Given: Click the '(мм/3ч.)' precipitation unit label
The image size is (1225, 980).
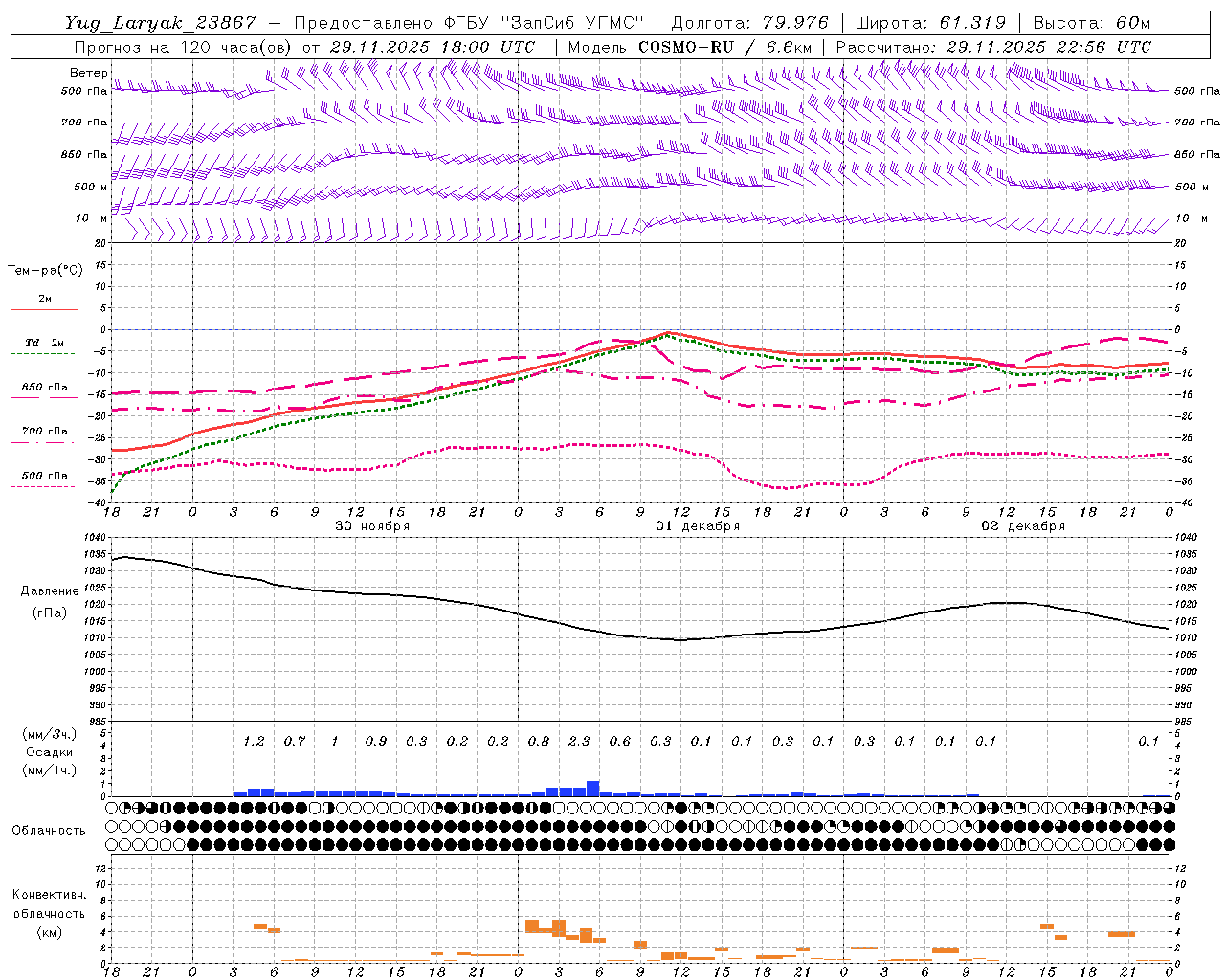Looking at the screenshot, I should point(50,734).
